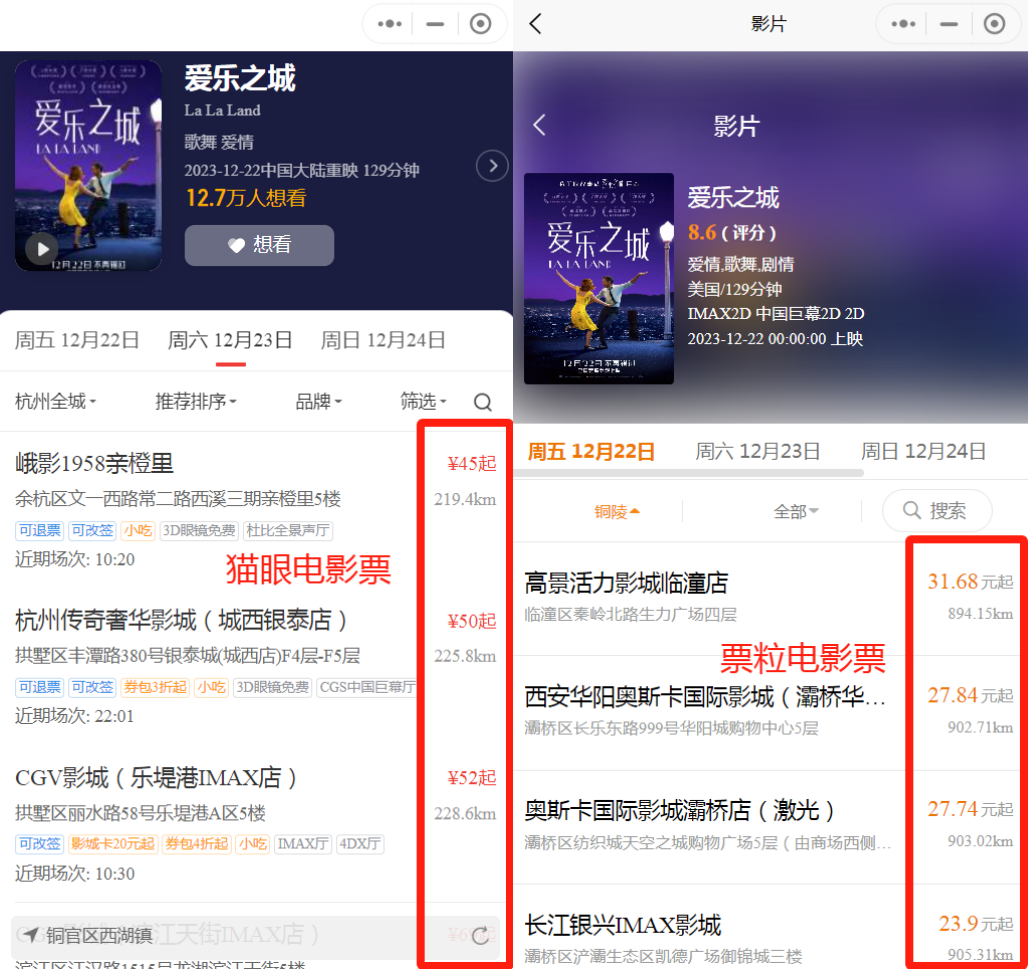
Task: Select the 高景活力影城临潼店 cinema
Action: click(626, 583)
